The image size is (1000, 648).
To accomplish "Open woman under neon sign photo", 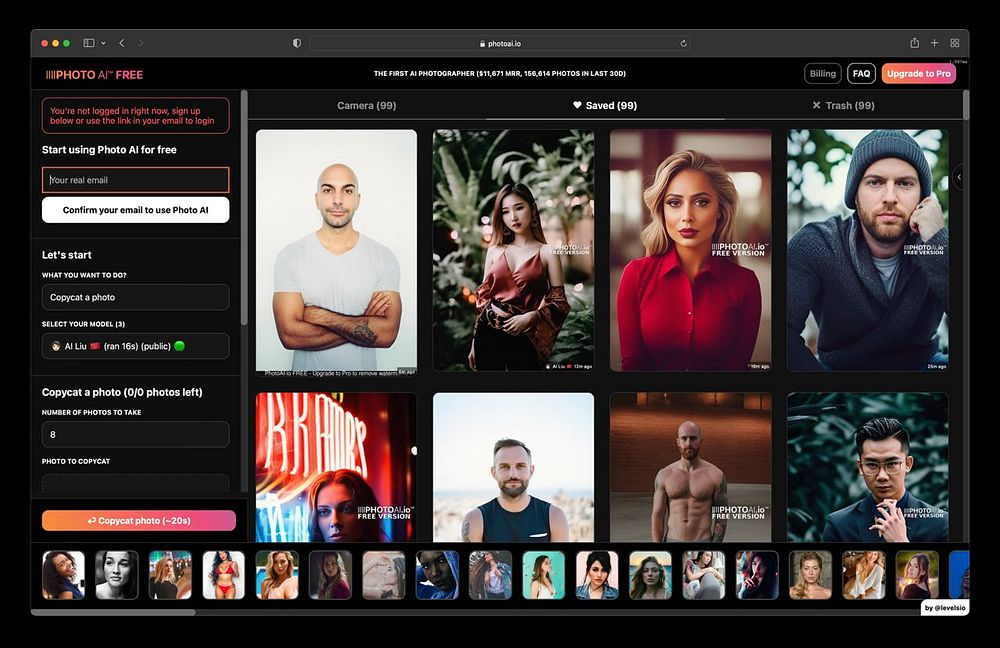I will 336,468.
